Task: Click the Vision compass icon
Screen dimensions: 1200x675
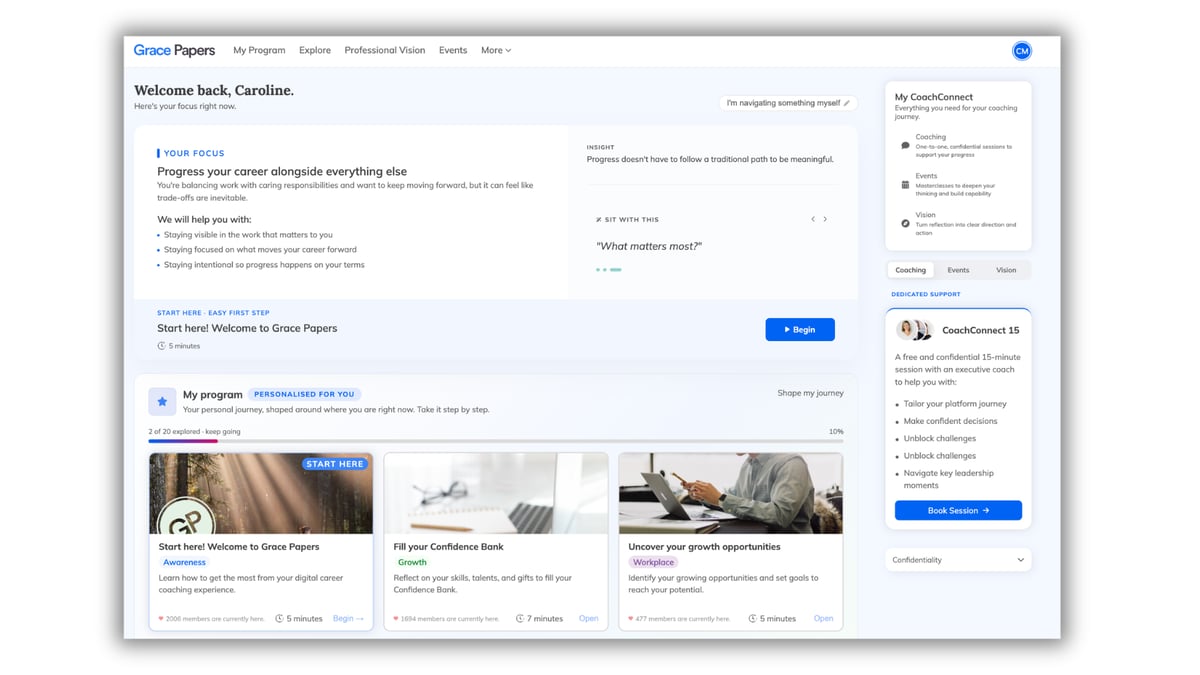Action: click(905, 224)
